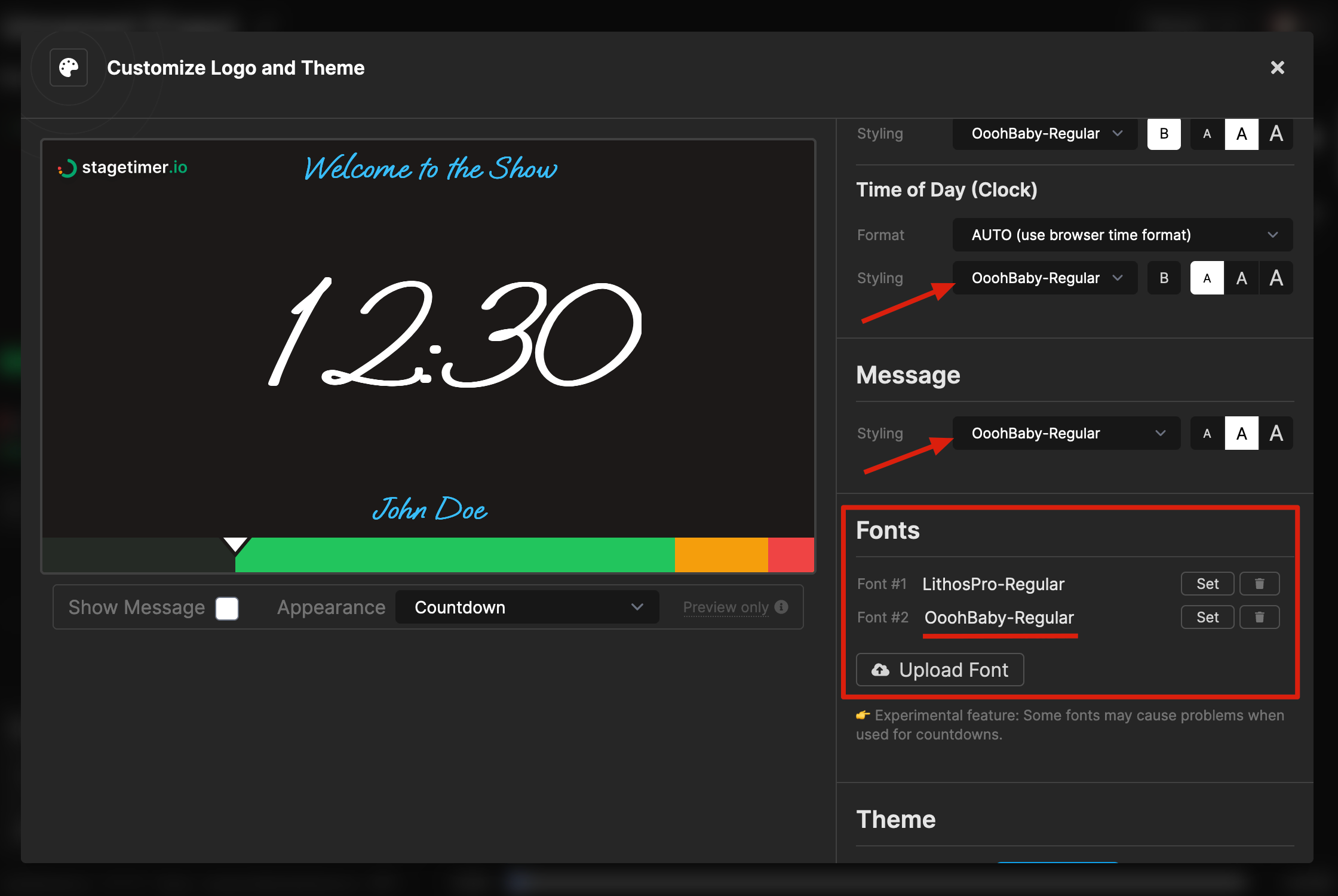Open the Time of Day font dropdown
This screenshot has width=1338, height=896.
(1045, 278)
